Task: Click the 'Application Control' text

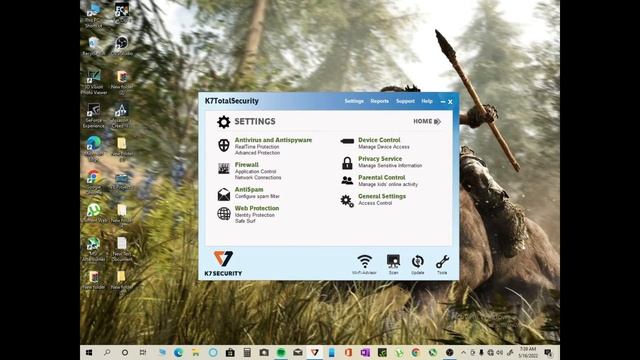Action: (256, 172)
